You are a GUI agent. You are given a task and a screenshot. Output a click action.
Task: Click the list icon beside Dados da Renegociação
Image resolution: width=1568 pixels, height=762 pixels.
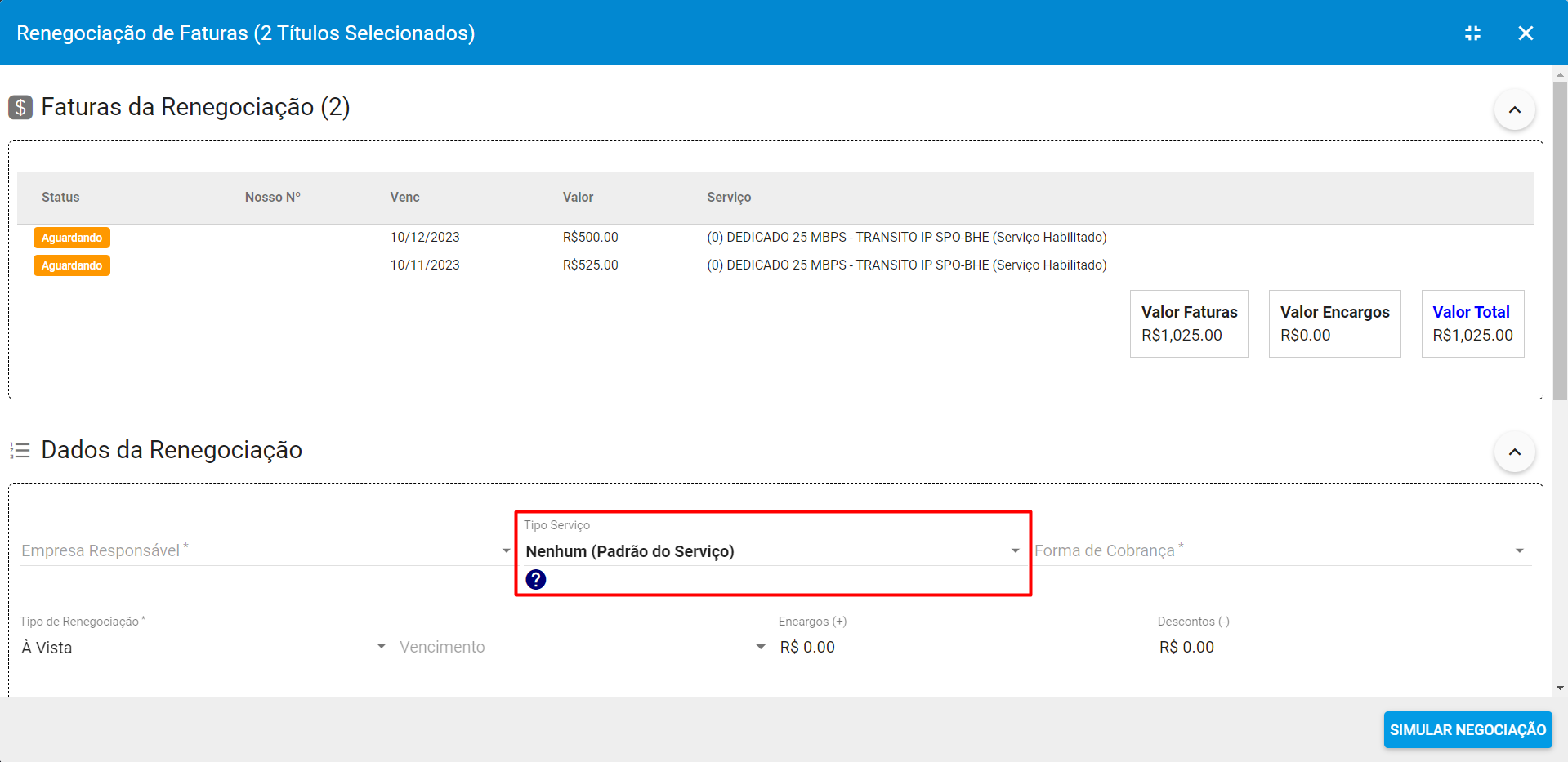(x=20, y=450)
